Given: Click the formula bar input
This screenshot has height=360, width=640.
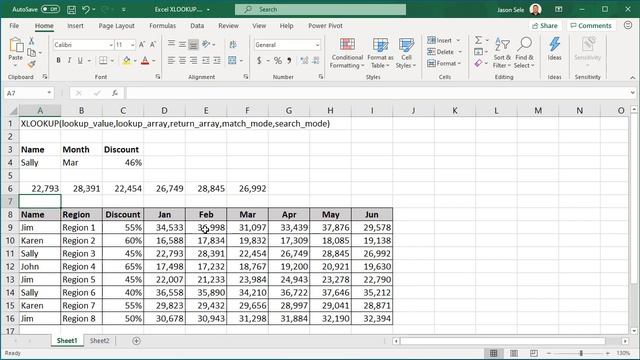Looking at the screenshot, I should pyautogui.click(x=378, y=93).
